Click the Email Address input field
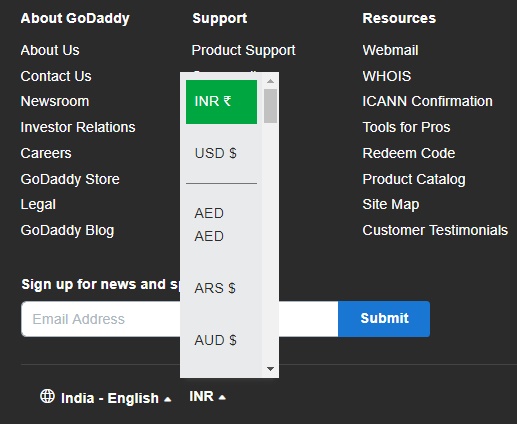Image resolution: width=517 pixels, height=424 pixels. click(x=180, y=319)
